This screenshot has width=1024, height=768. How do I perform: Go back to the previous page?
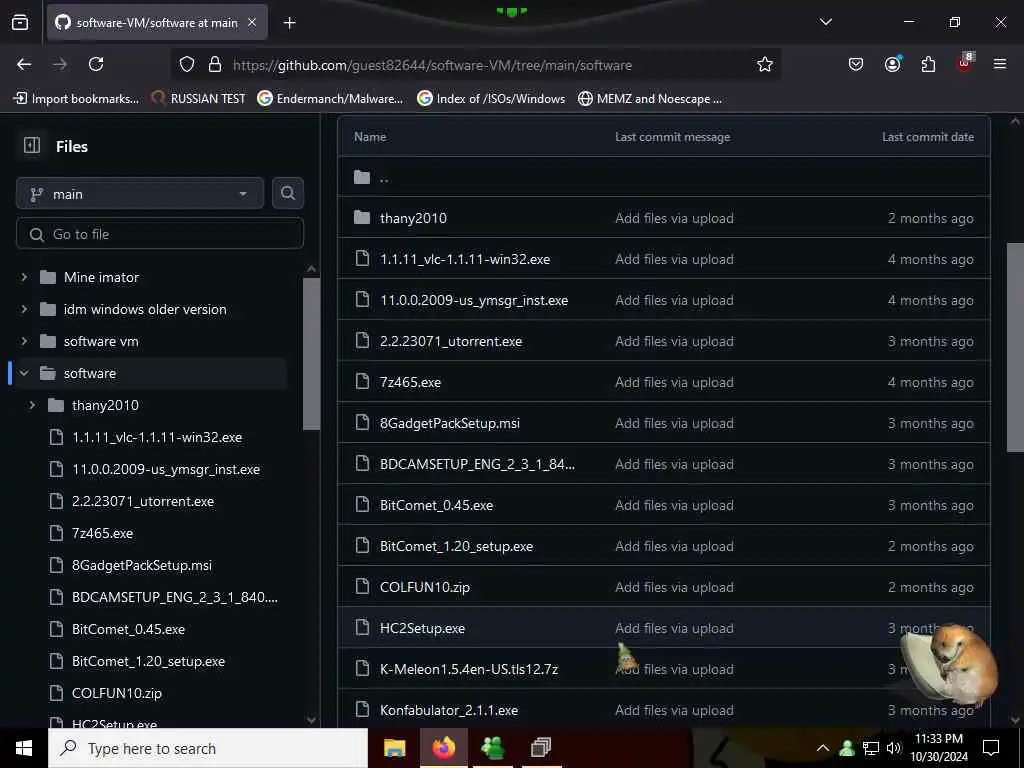(x=24, y=64)
